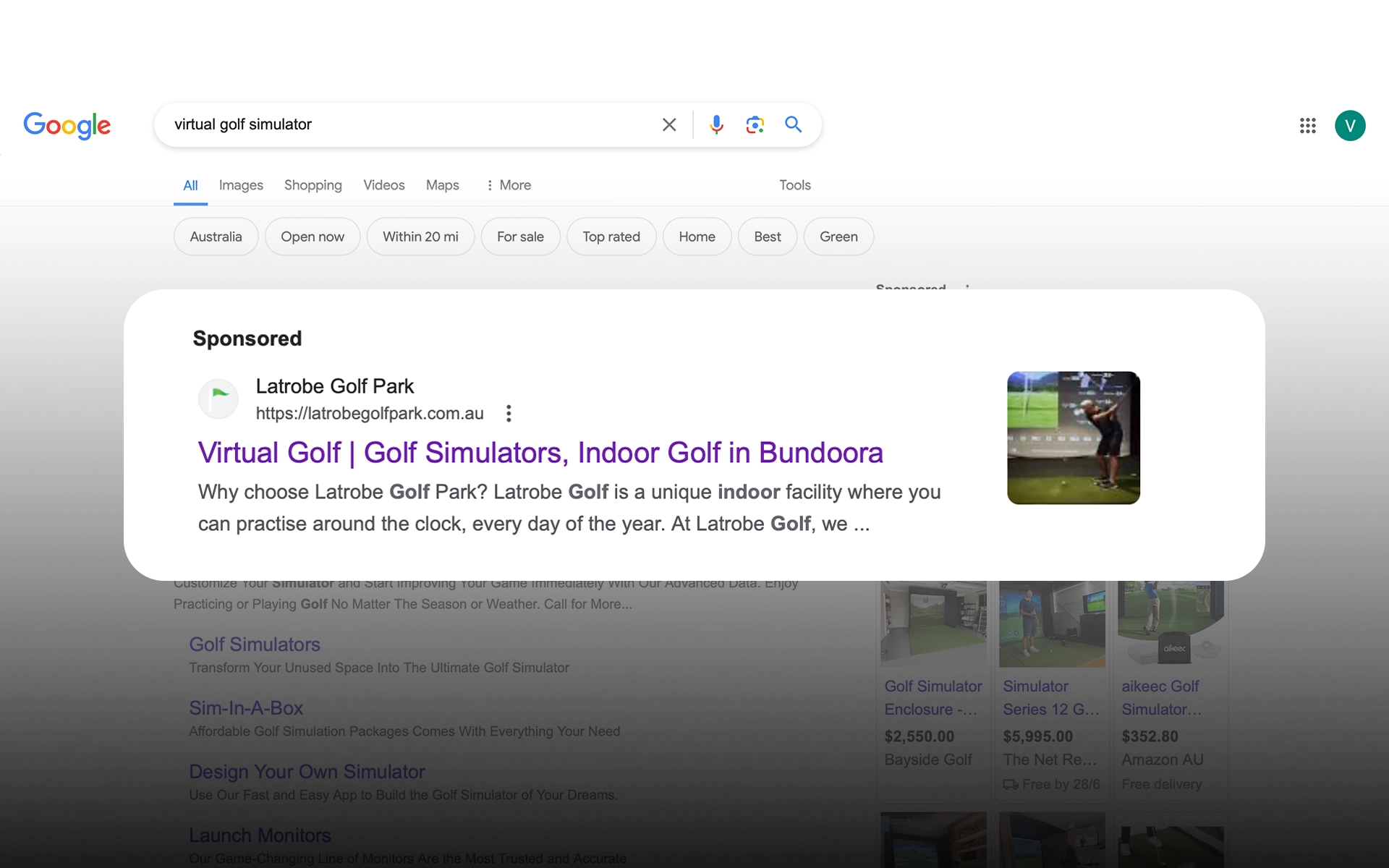
Task: Switch to the Images tab
Action: (241, 185)
